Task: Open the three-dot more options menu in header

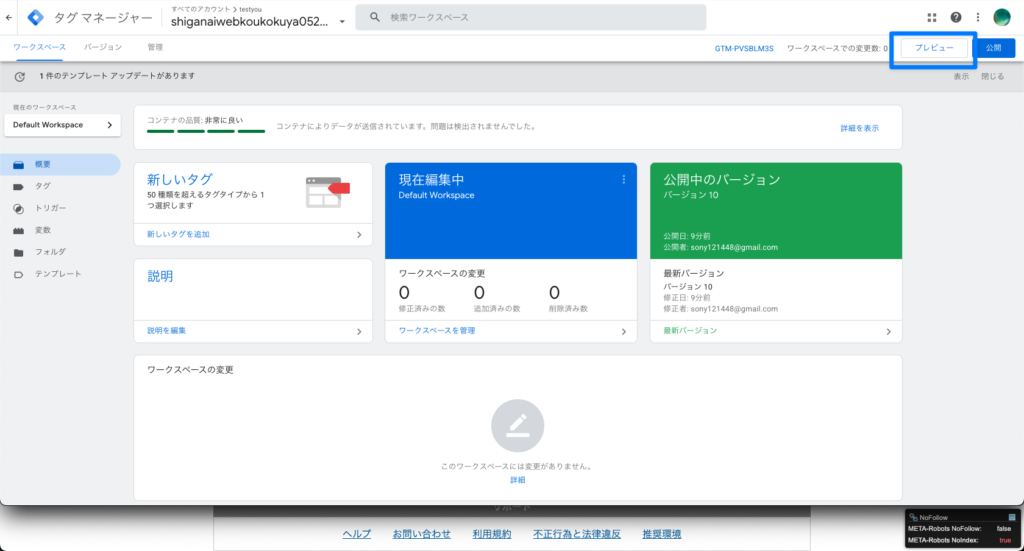Action: 978,17
